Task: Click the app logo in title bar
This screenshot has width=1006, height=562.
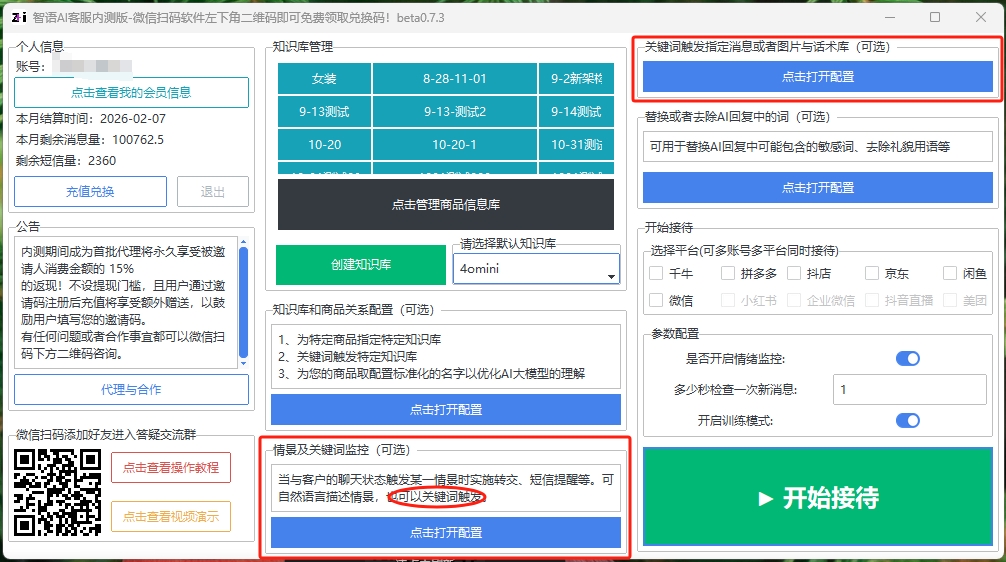Action: 17,17
